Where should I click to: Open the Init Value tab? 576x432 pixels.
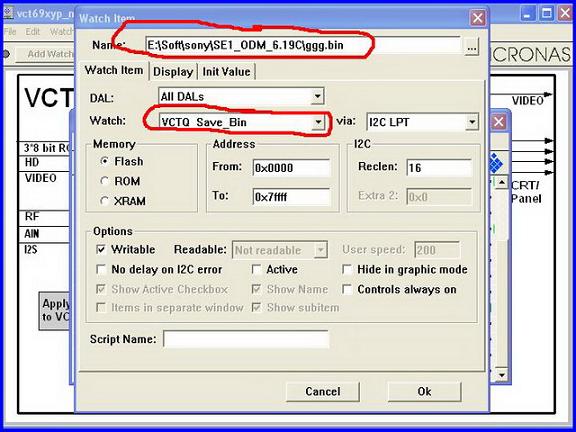226,72
